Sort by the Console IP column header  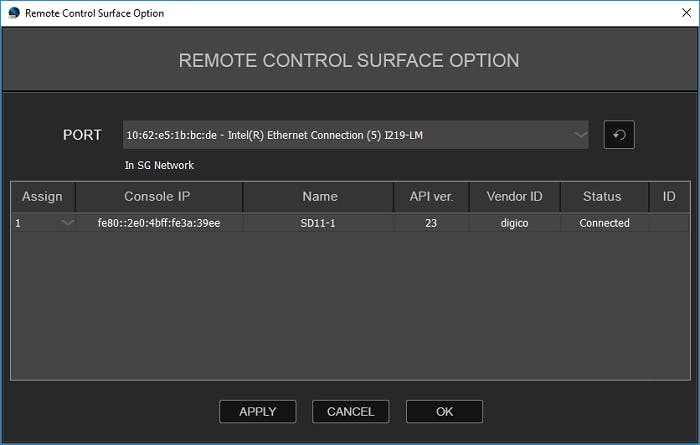pyautogui.click(x=158, y=197)
